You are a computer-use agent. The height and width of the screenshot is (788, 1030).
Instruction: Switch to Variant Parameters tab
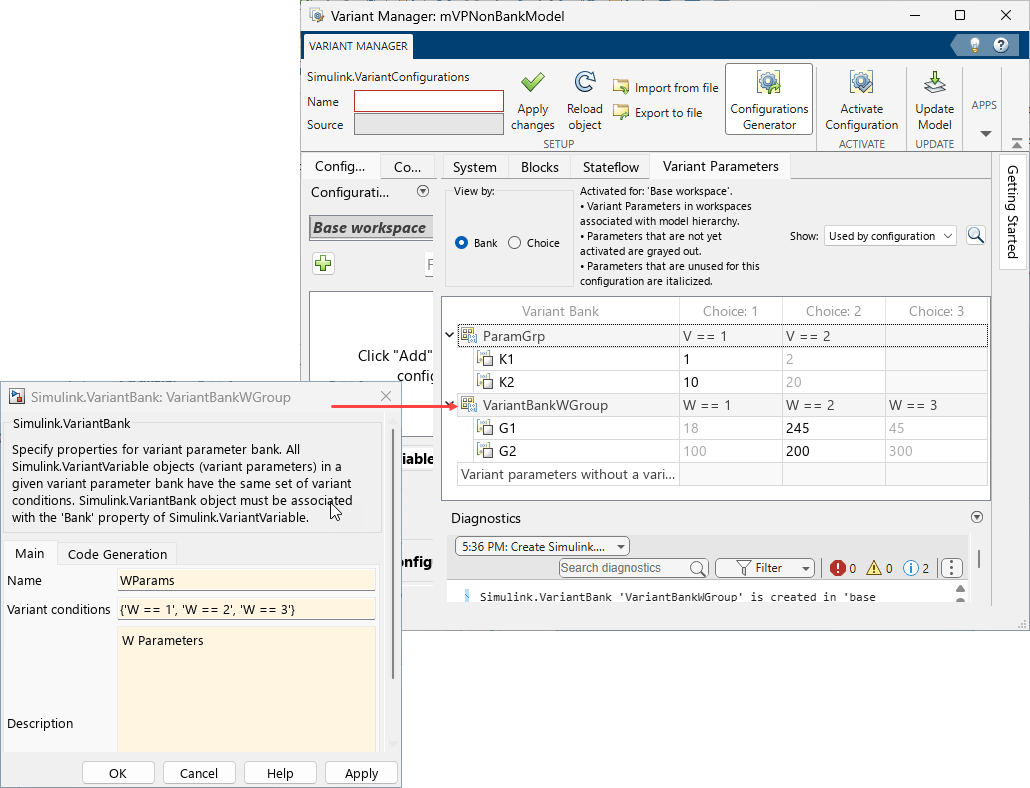pyautogui.click(x=720, y=166)
